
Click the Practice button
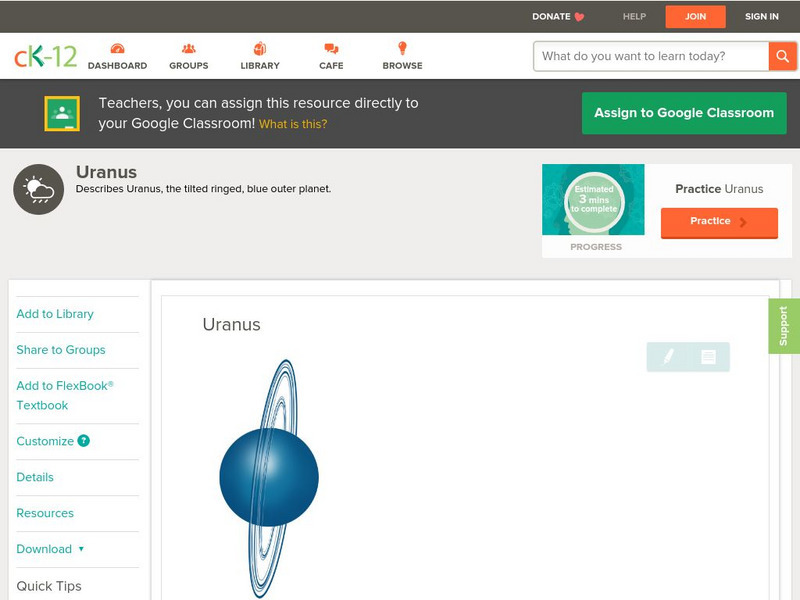[x=719, y=222]
